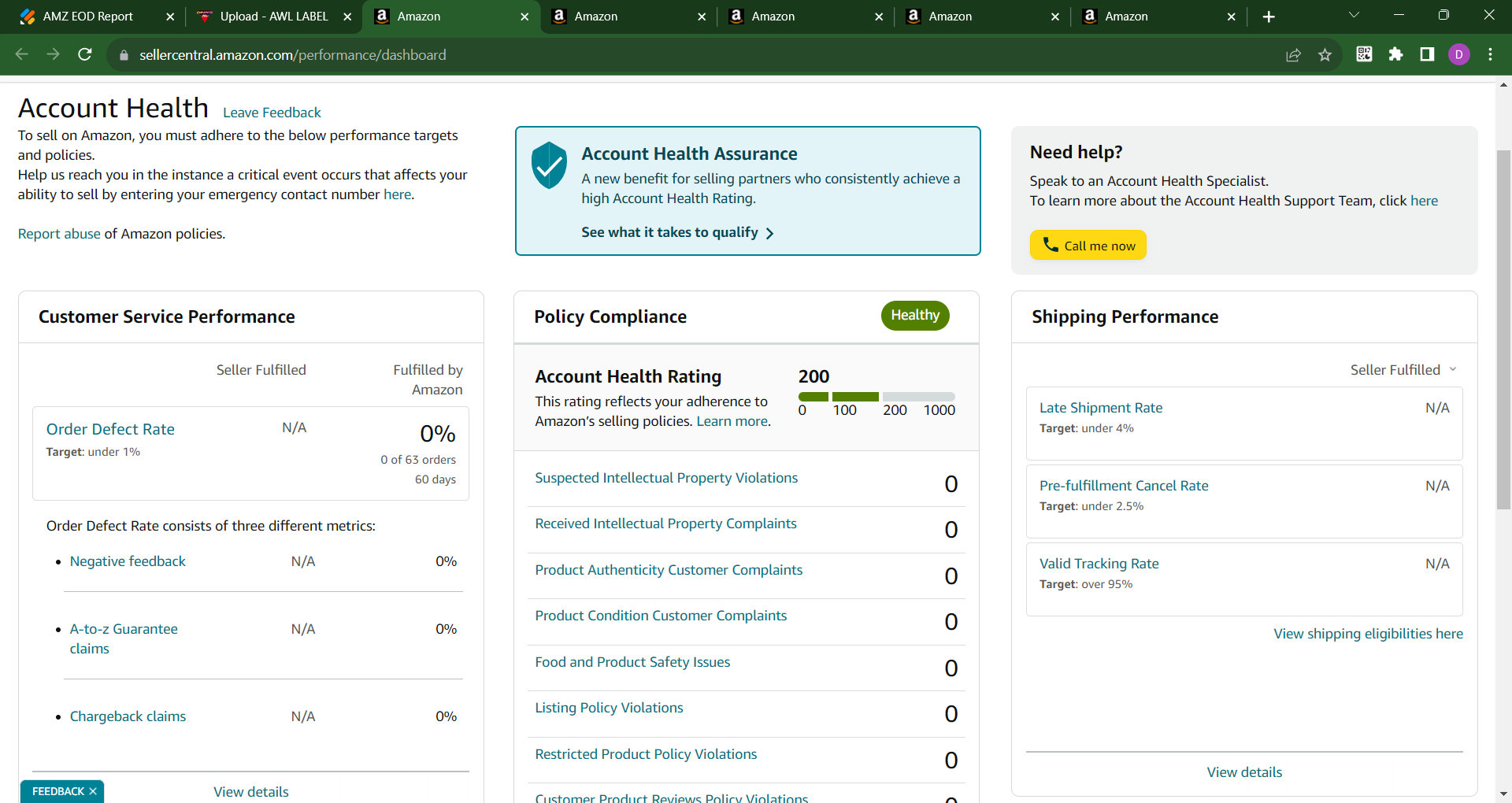
Task: Open Pre-fulfillment Cancel Rate link
Action: [x=1124, y=486]
